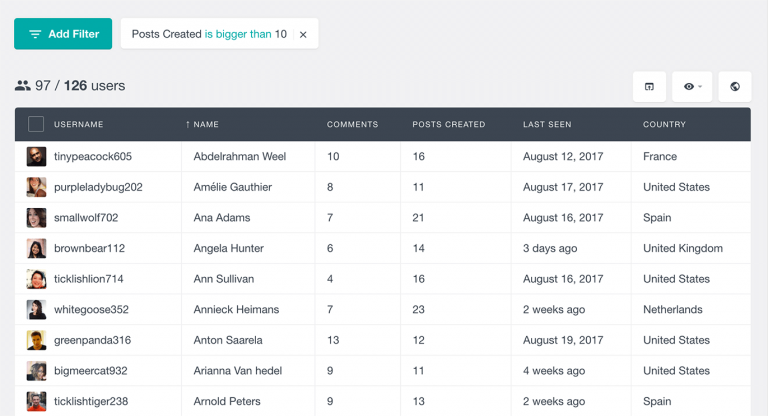768x416 pixels.
Task: Open the table layout icon button
Action: [x=649, y=87]
